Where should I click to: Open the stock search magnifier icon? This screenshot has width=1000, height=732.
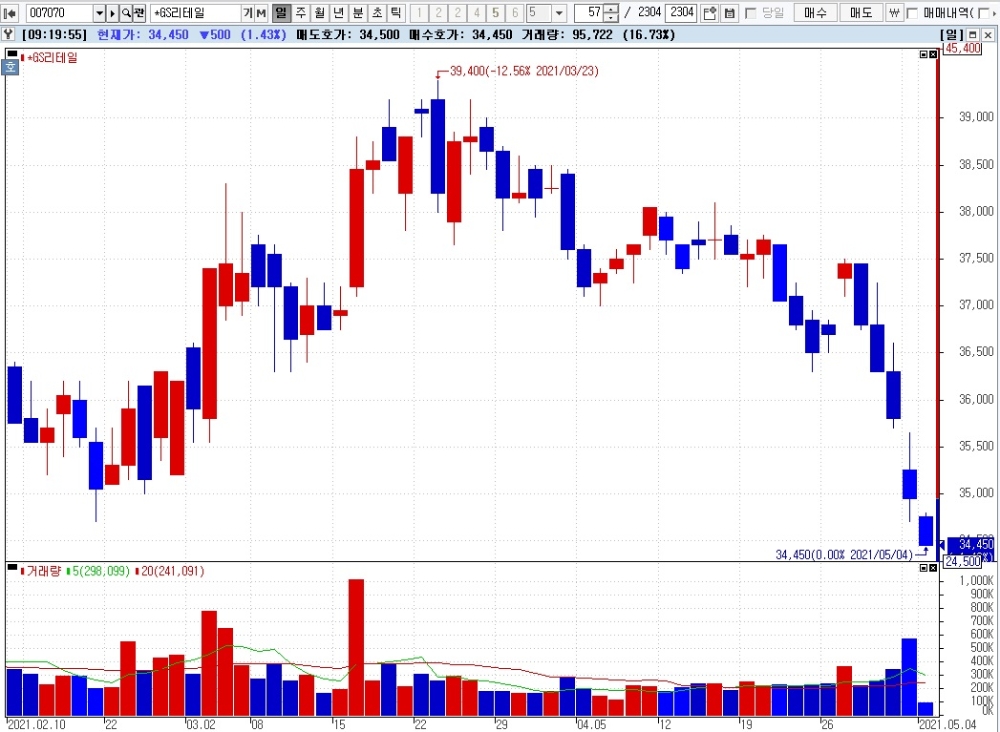(126, 13)
